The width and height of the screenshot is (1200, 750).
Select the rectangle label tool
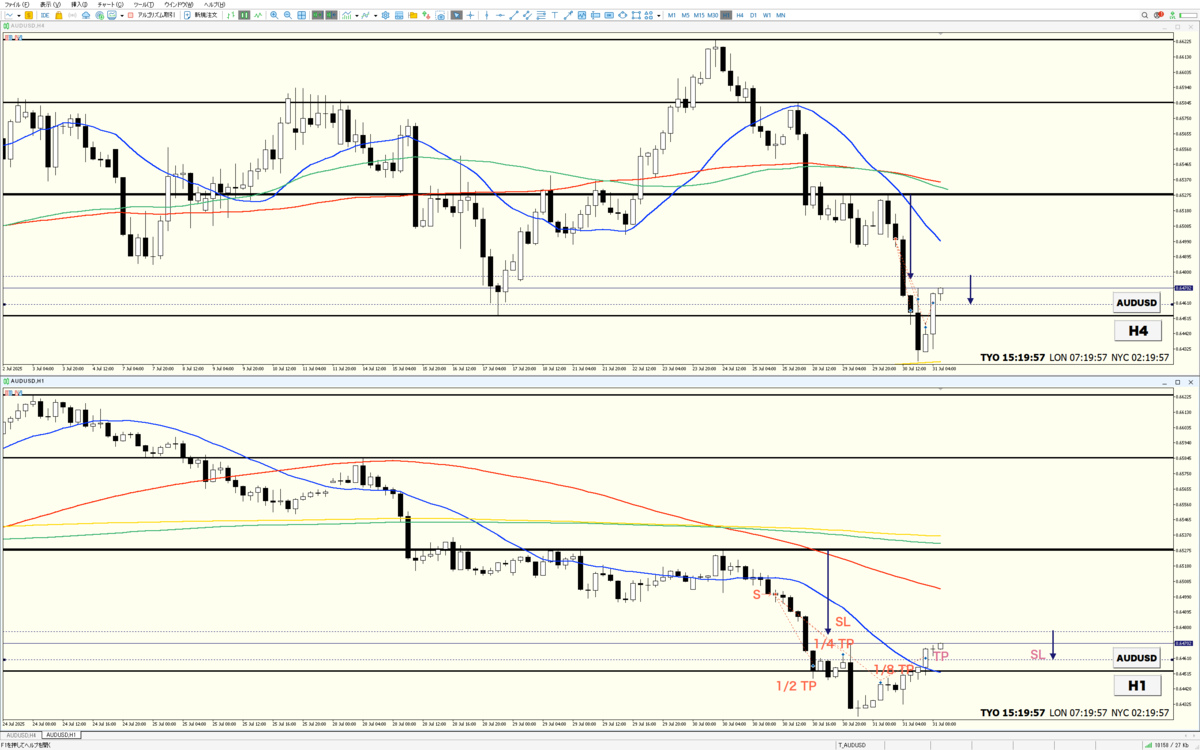click(609, 15)
